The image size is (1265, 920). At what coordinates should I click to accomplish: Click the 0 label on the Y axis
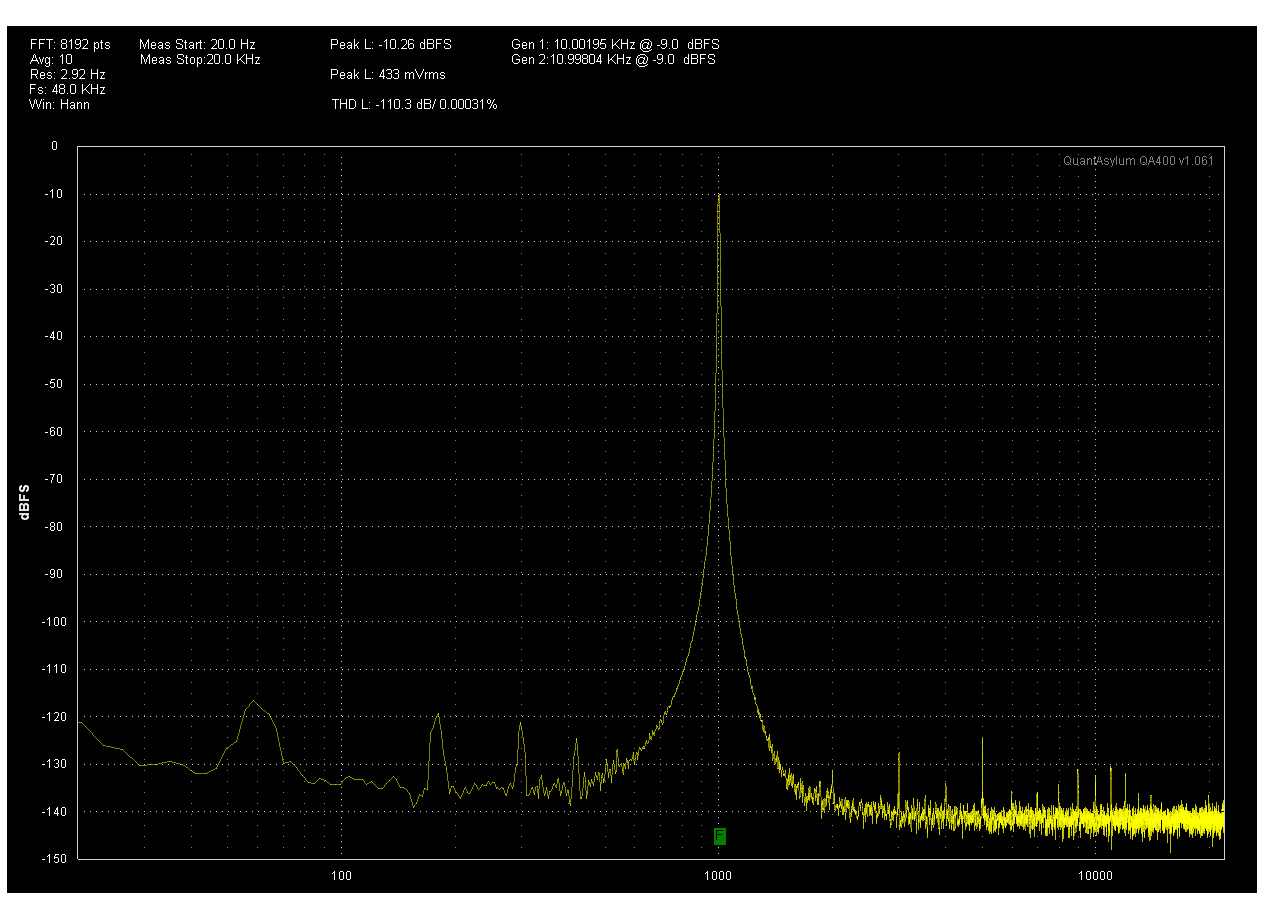pos(54,146)
